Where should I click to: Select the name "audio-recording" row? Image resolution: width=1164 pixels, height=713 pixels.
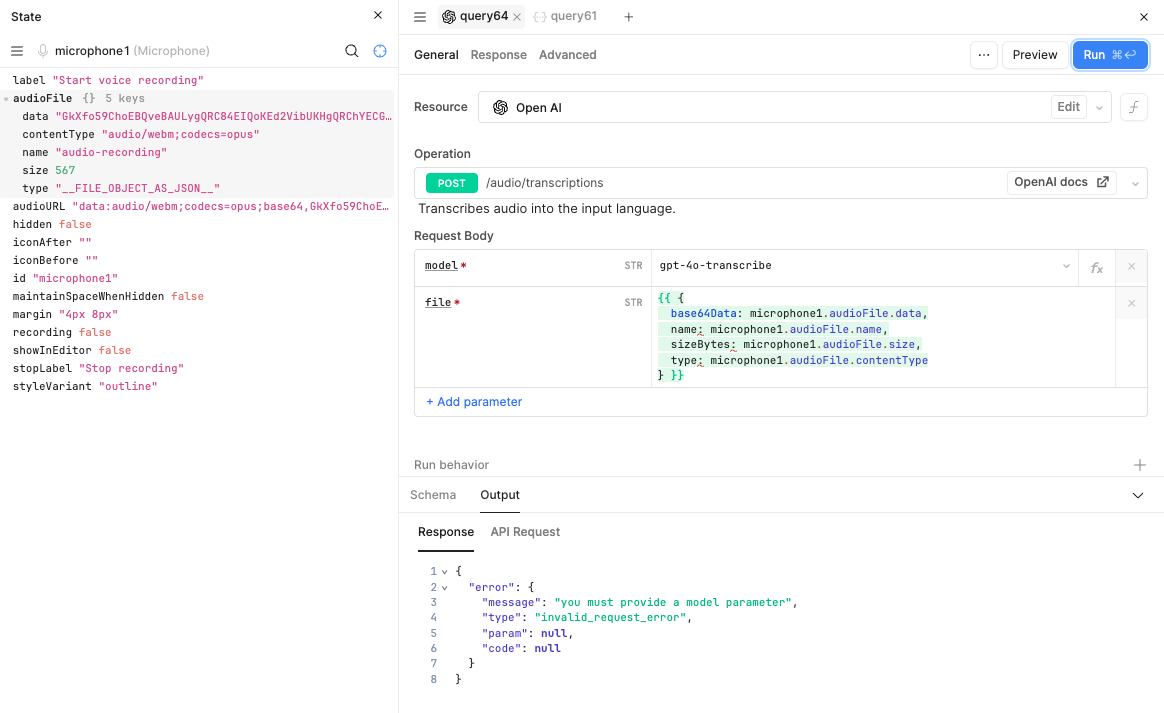click(197, 152)
